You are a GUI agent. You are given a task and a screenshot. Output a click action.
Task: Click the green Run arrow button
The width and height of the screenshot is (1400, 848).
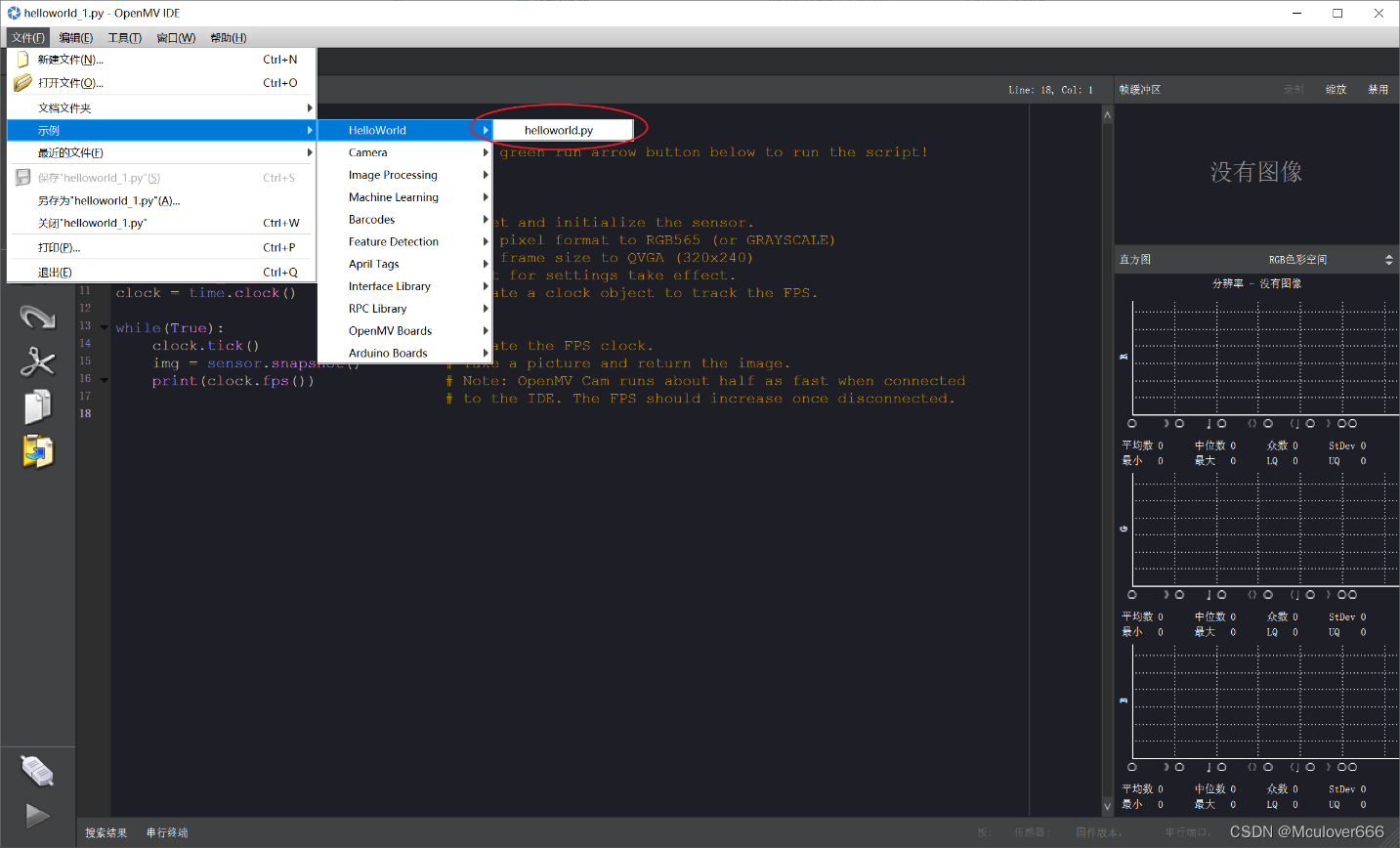[38, 815]
